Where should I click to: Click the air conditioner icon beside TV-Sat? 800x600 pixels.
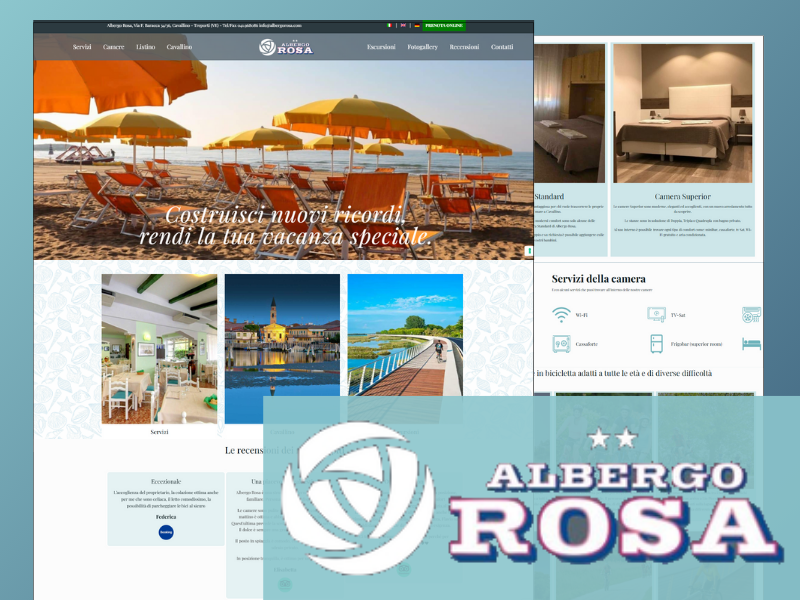(x=752, y=315)
